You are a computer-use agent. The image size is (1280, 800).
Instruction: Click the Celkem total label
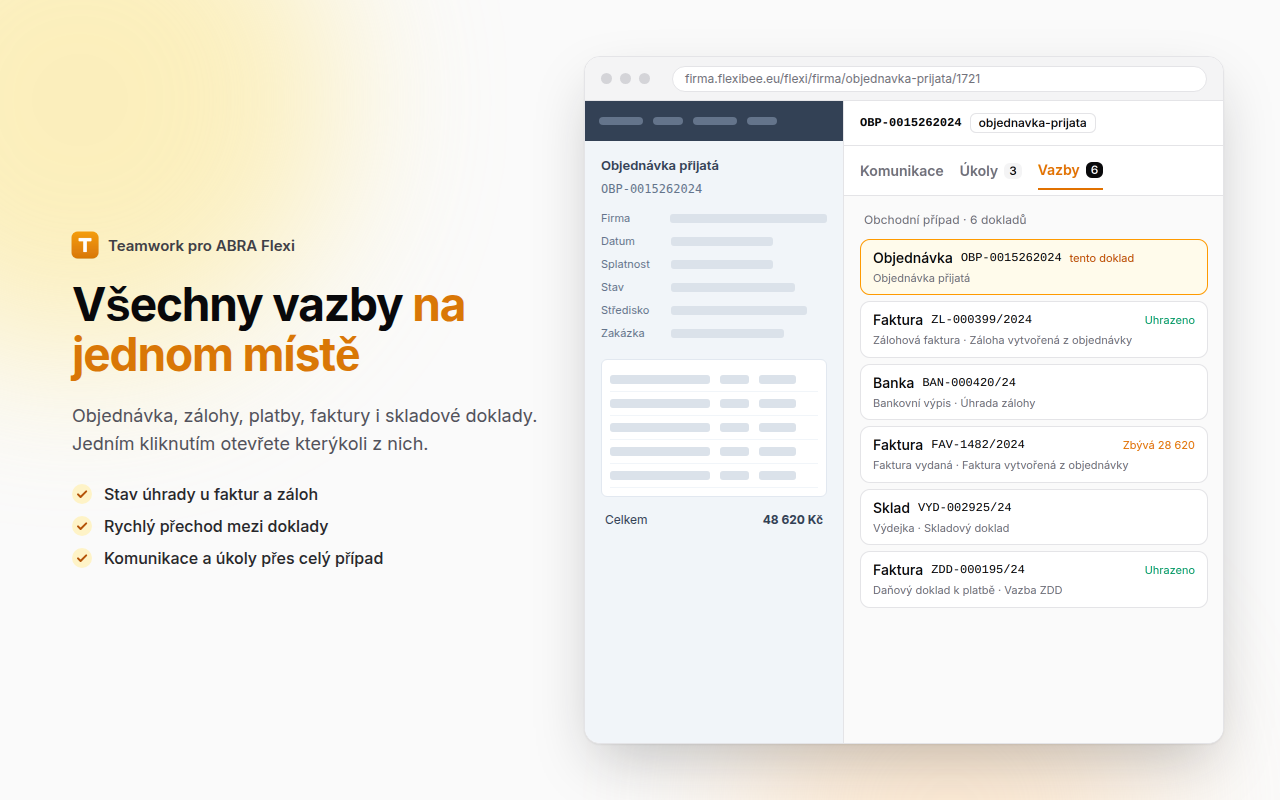pyautogui.click(x=626, y=520)
